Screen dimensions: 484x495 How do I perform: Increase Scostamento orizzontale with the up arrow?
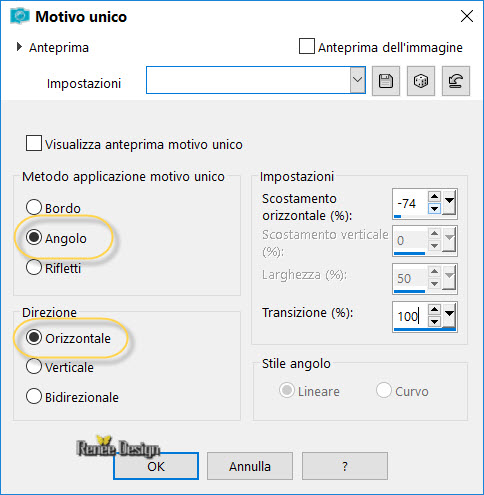[434, 196]
